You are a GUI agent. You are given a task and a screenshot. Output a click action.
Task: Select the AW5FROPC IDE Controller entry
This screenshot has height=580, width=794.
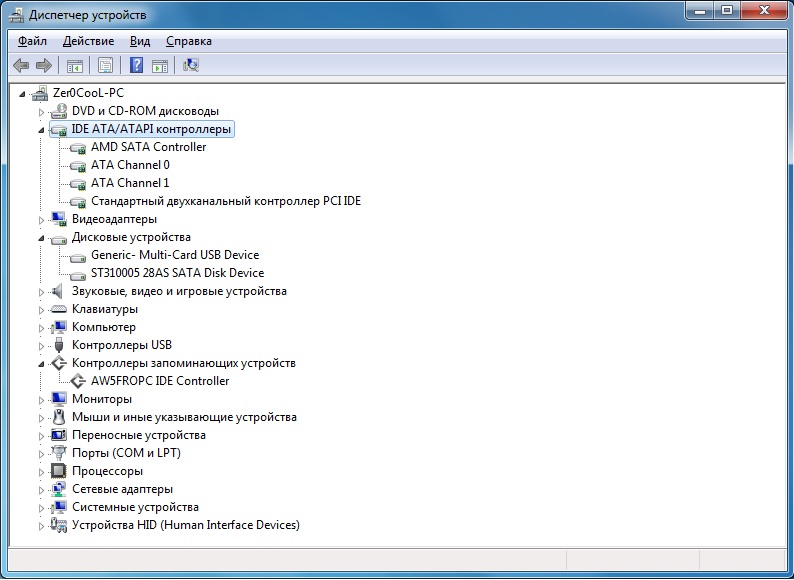160,381
